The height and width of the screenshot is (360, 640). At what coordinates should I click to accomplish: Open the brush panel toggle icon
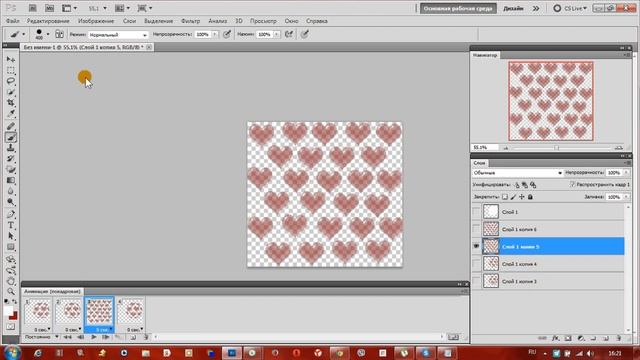coord(59,34)
